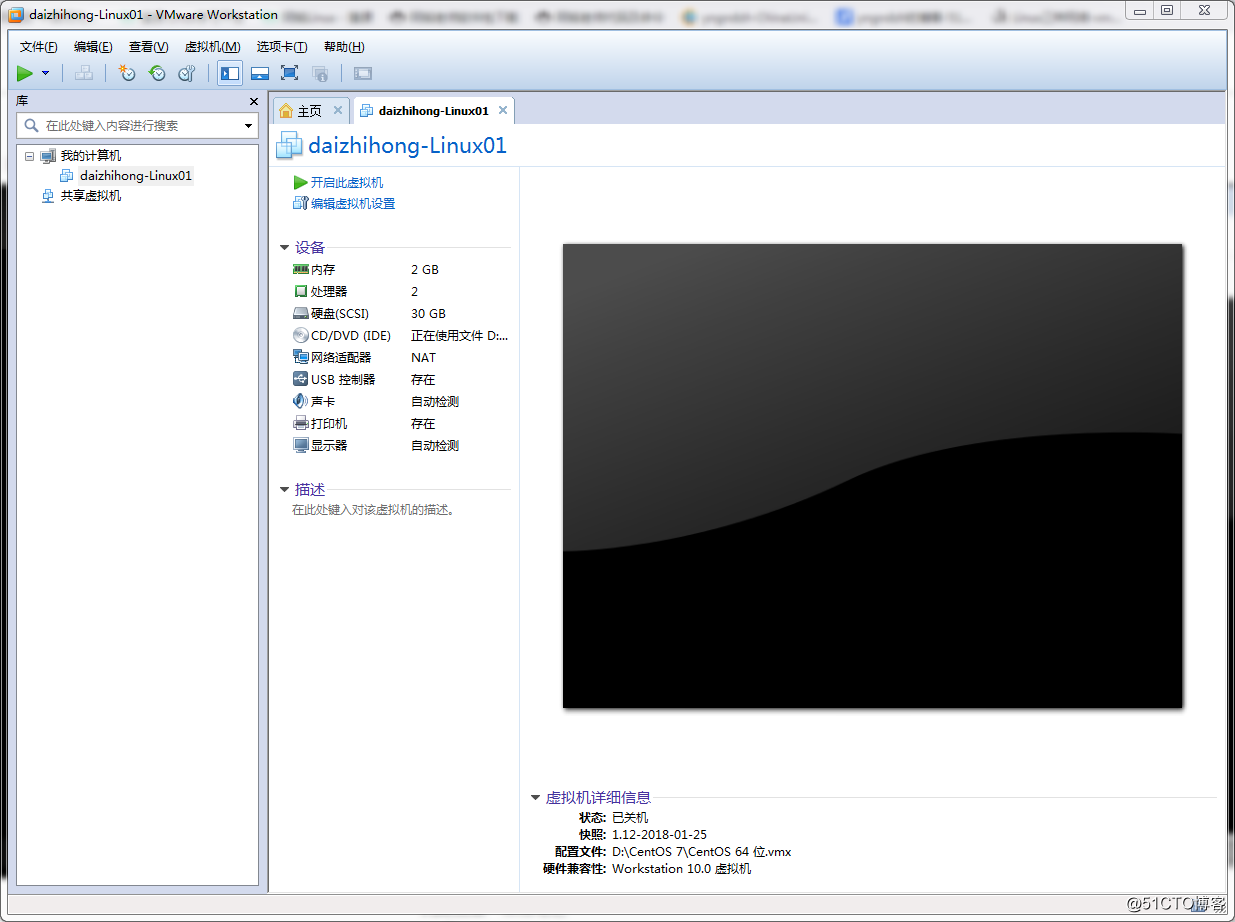Click the monitor icon beside 显示器

coord(301,445)
